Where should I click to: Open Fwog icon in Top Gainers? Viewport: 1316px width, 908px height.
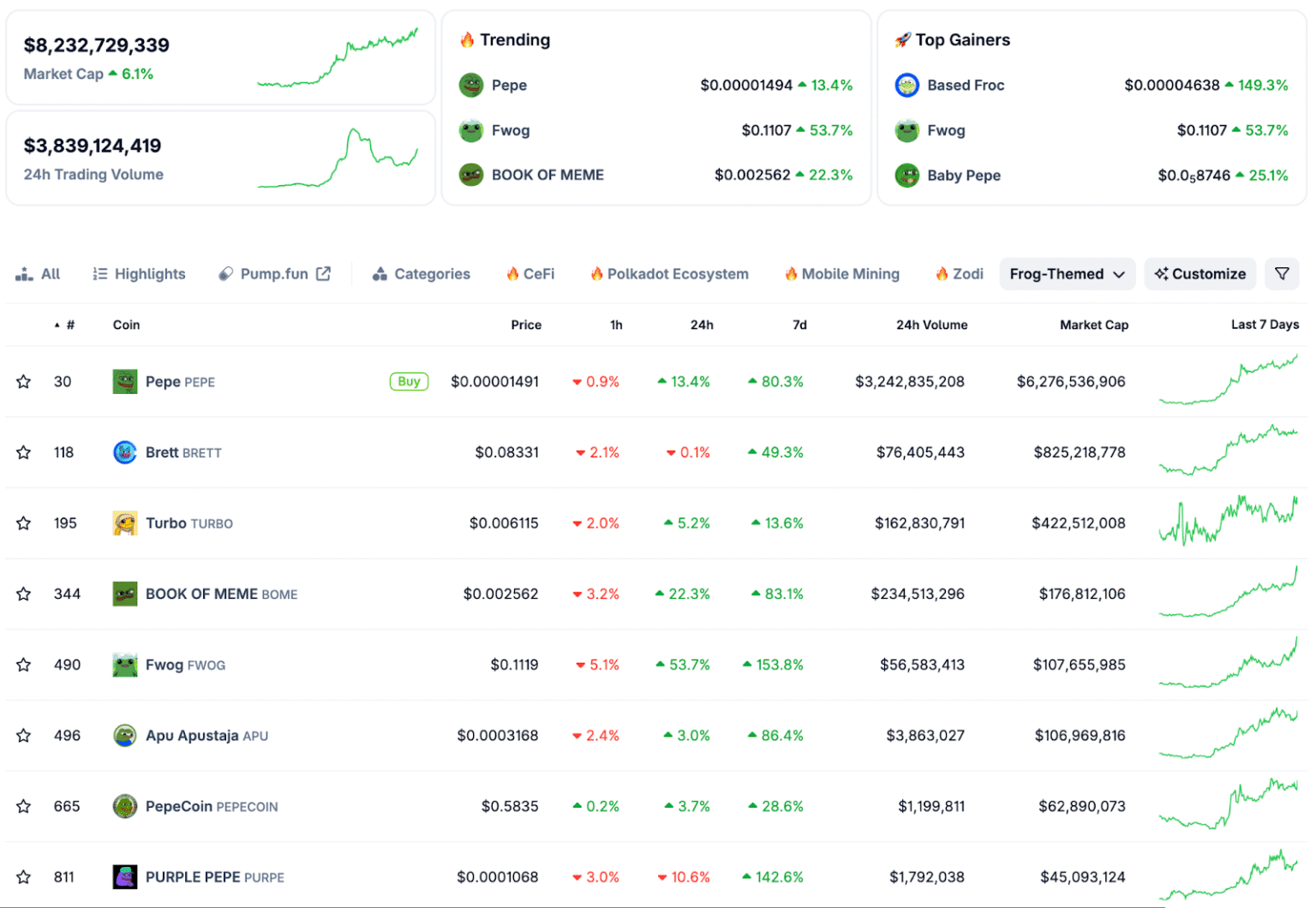point(906,130)
